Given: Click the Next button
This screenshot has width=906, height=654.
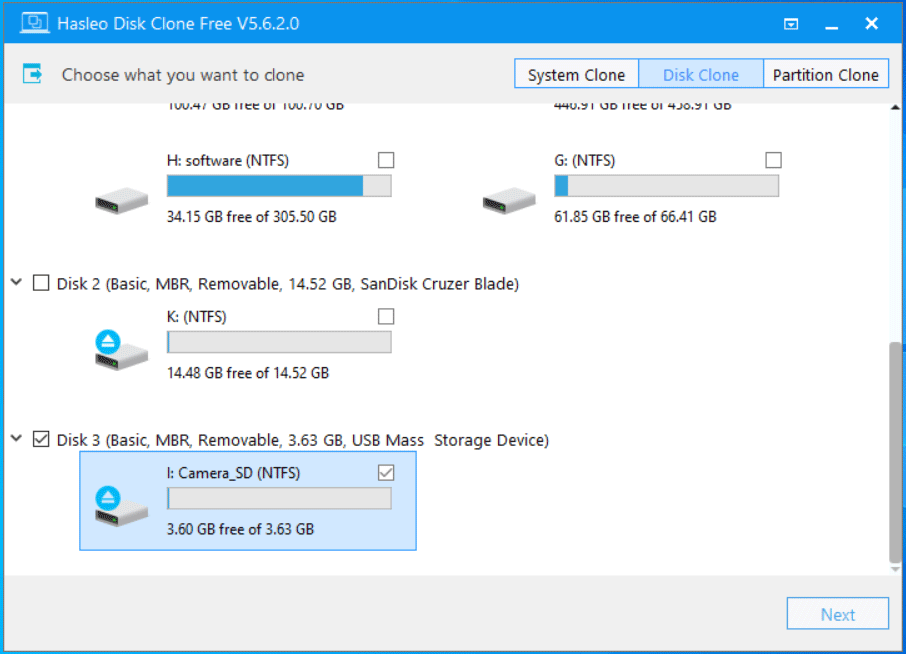Looking at the screenshot, I should tap(837, 614).
